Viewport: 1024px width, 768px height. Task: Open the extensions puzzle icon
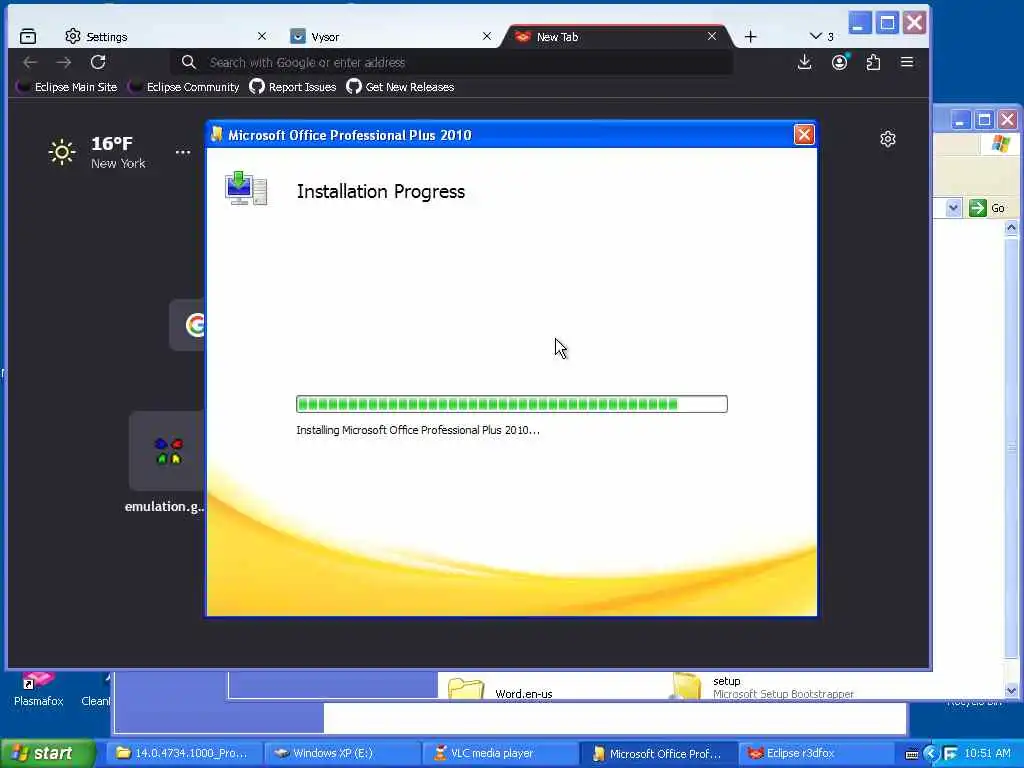pyautogui.click(x=873, y=62)
